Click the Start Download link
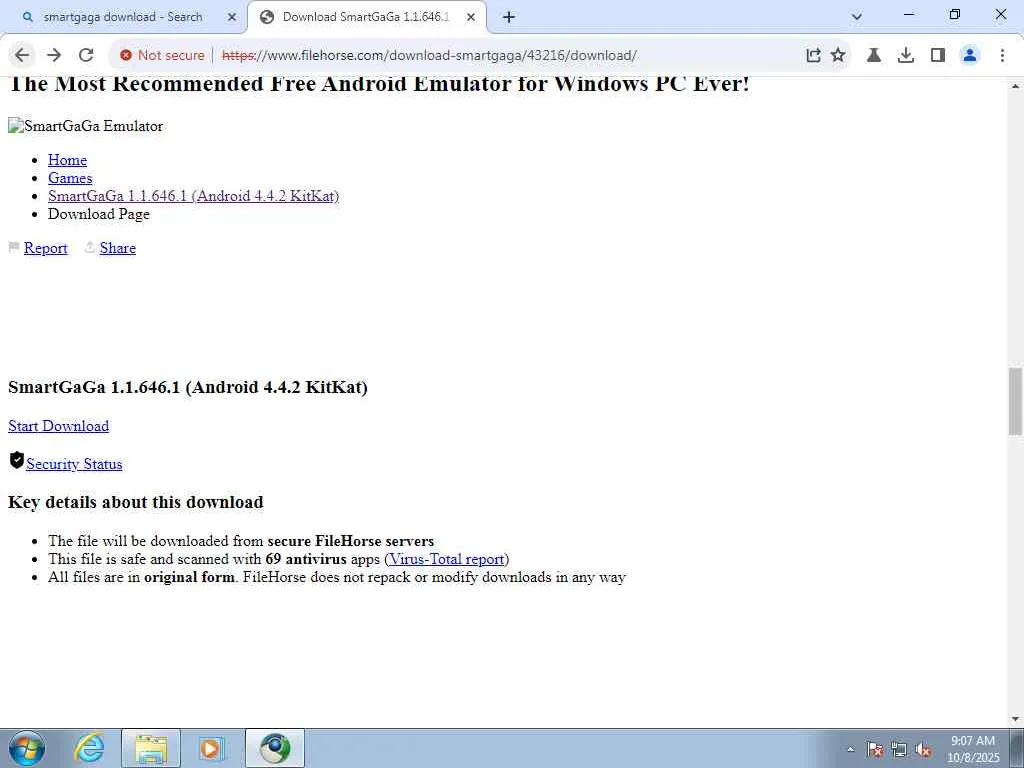The image size is (1024, 768). tap(59, 426)
